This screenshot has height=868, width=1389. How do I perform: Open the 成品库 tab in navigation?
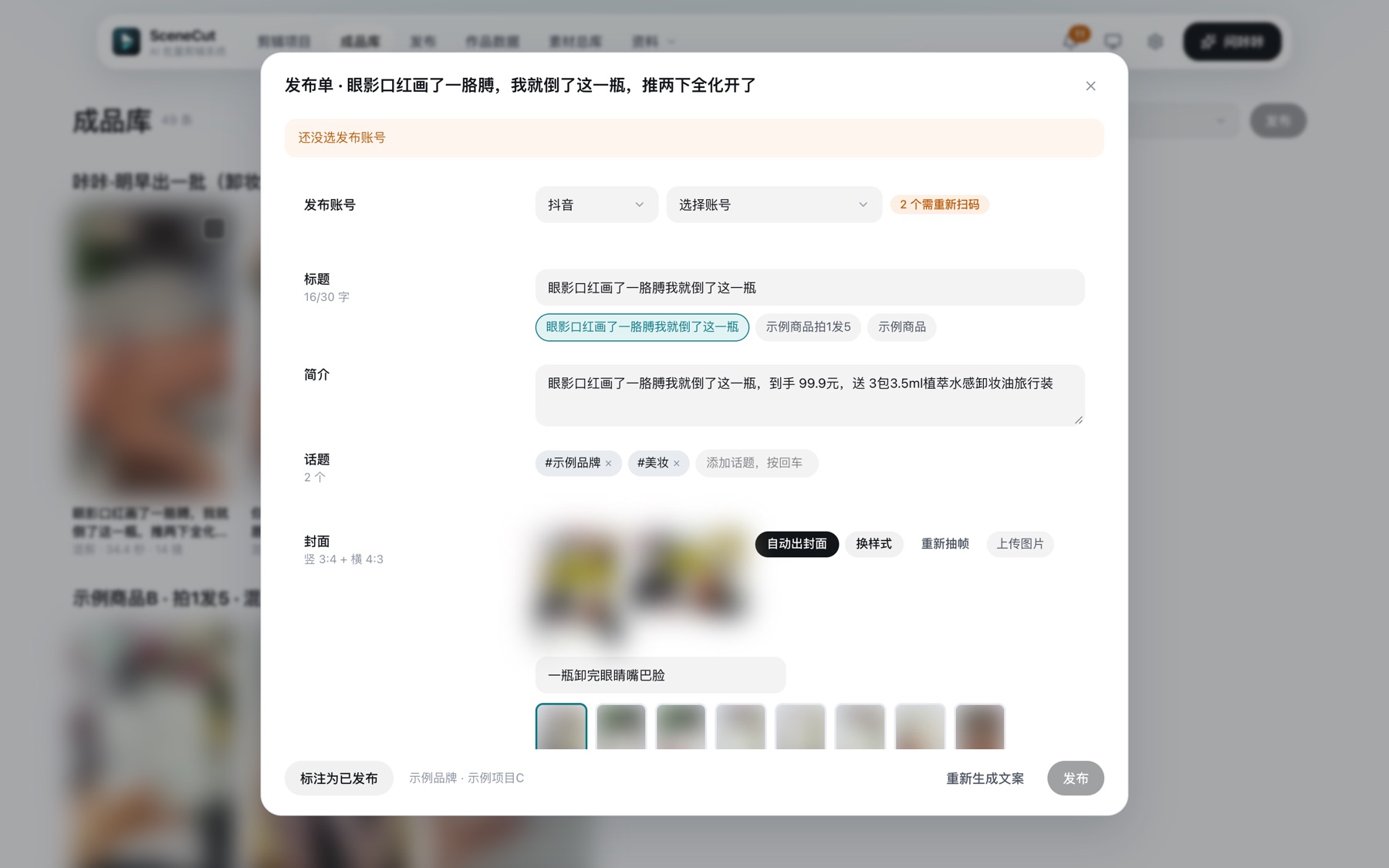pyautogui.click(x=360, y=42)
